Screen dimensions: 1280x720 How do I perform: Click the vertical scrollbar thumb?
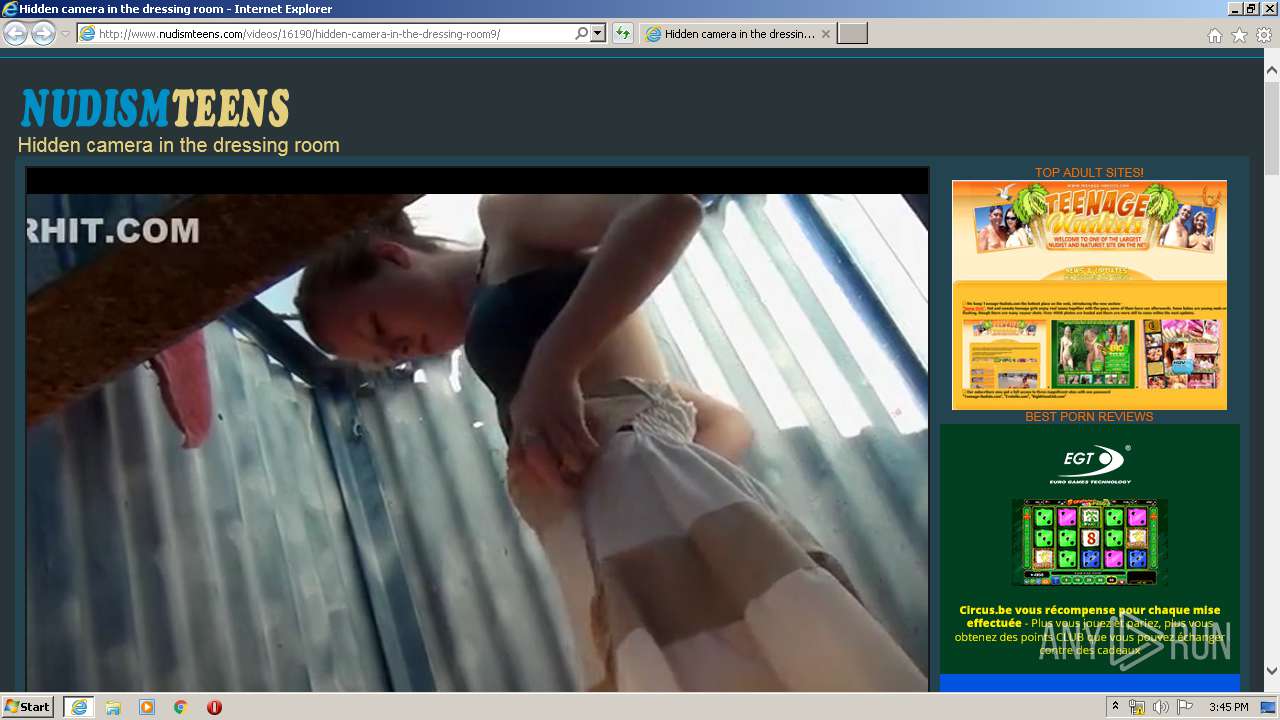[1272, 127]
